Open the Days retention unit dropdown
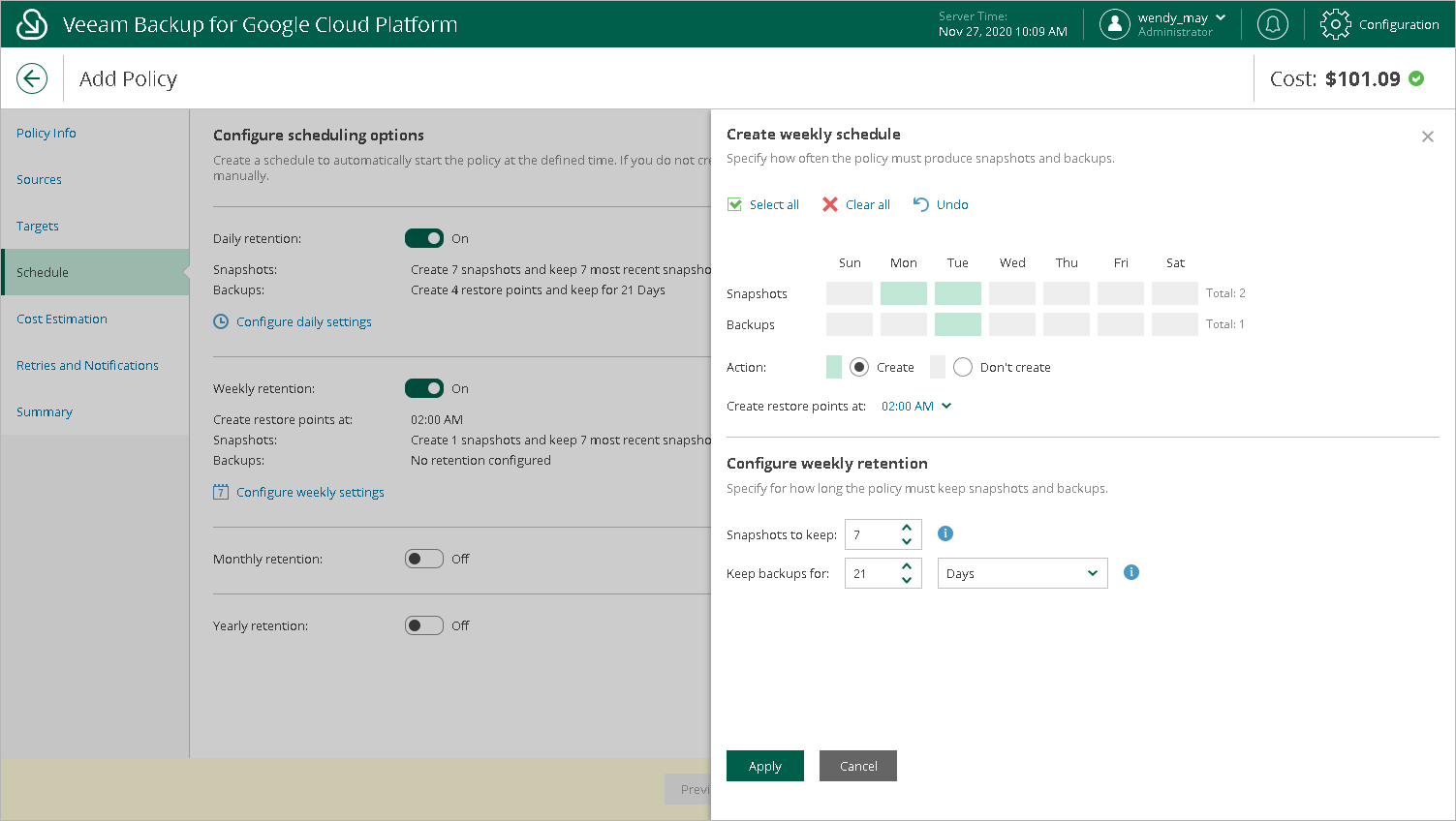This screenshot has width=1456, height=821. pyautogui.click(x=1022, y=573)
